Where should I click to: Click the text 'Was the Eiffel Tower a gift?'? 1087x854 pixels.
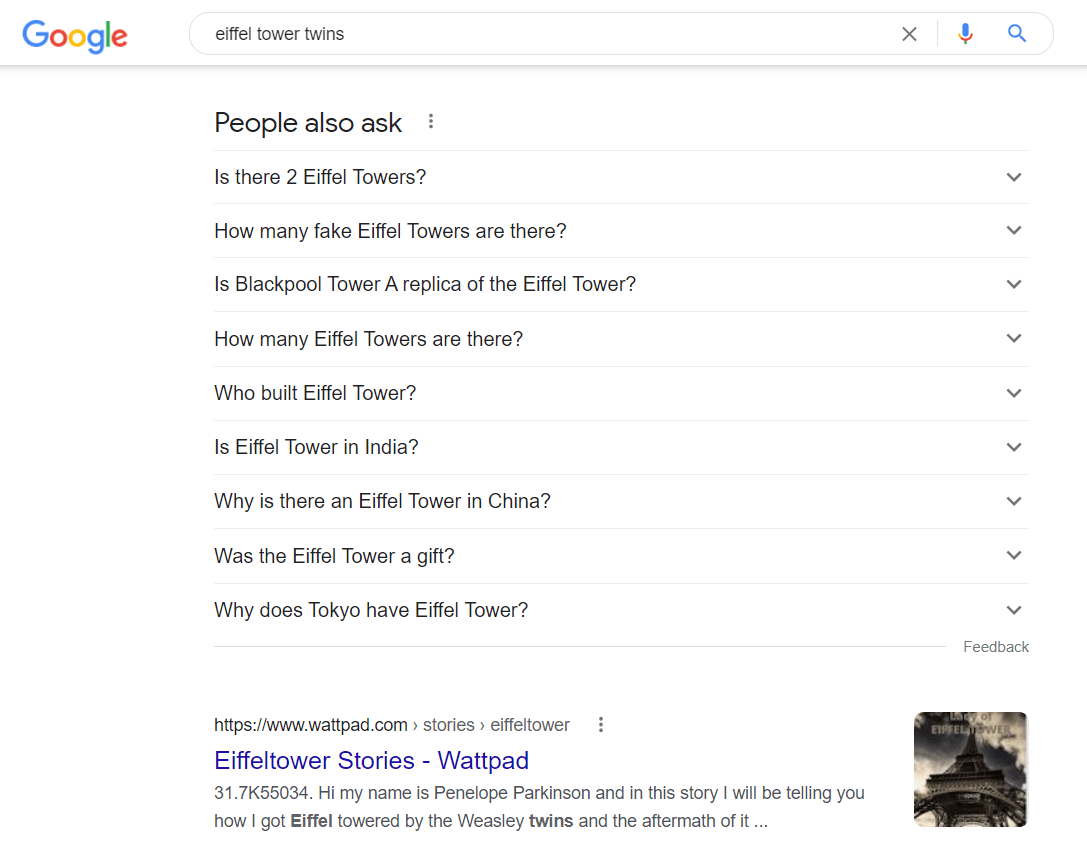click(x=334, y=556)
